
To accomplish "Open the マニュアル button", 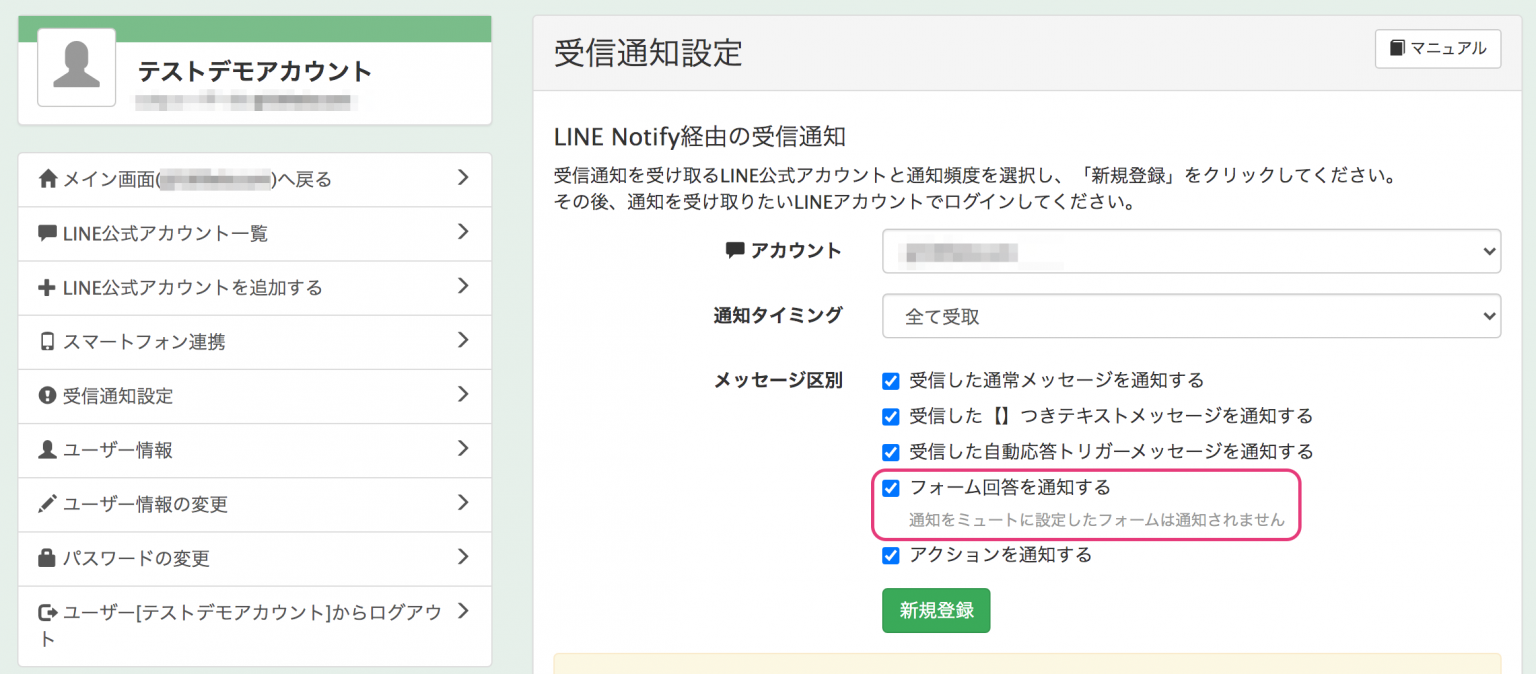I will coord(1438,48).
